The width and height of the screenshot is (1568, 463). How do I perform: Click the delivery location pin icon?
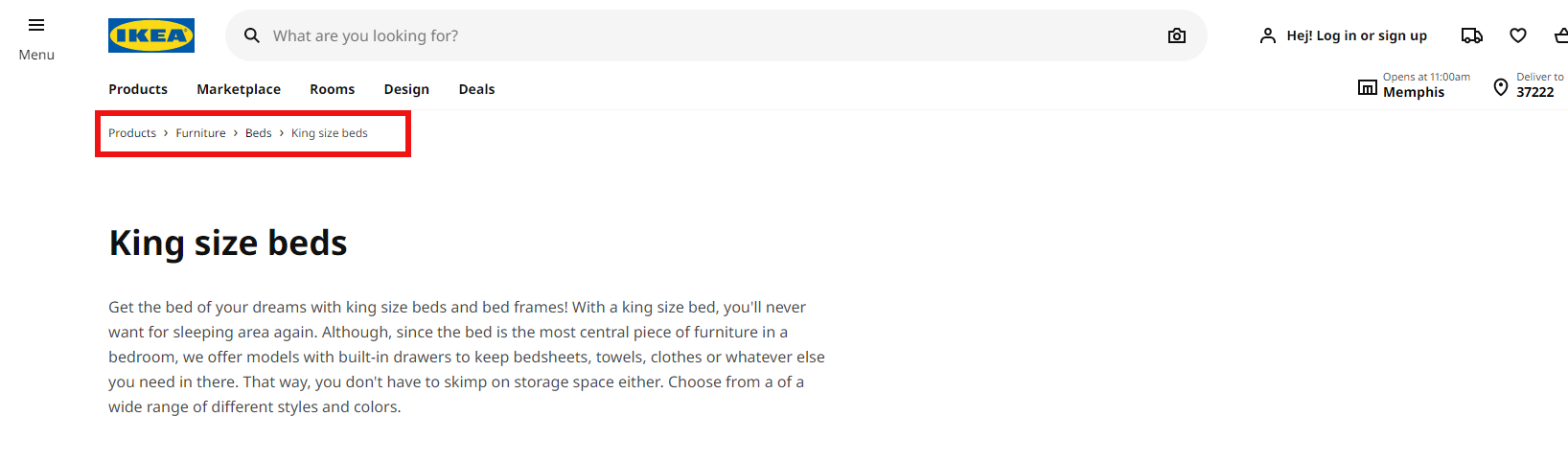click(x=1501, y=87)
